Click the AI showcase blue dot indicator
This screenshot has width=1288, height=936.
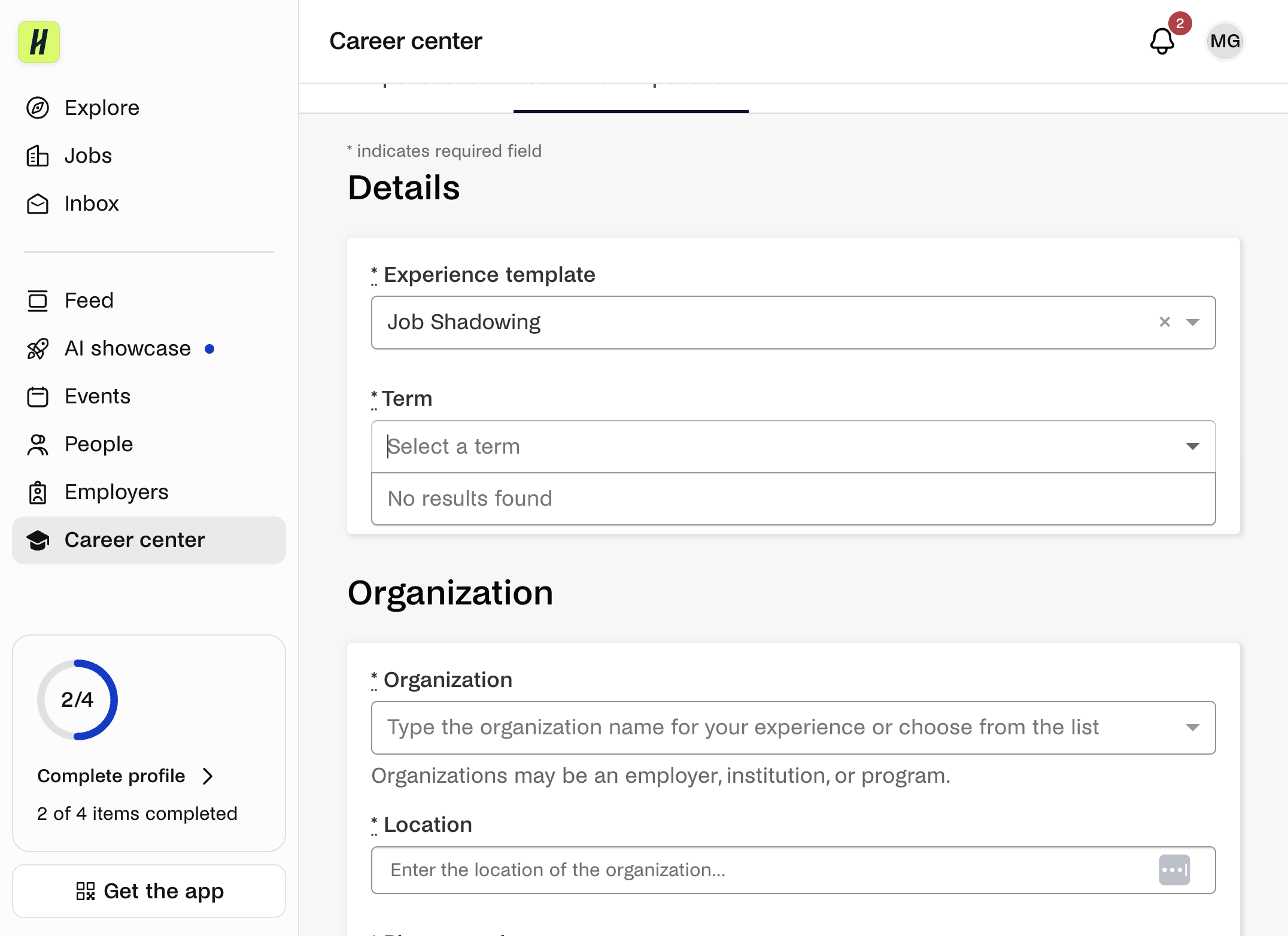coord(209,349)
